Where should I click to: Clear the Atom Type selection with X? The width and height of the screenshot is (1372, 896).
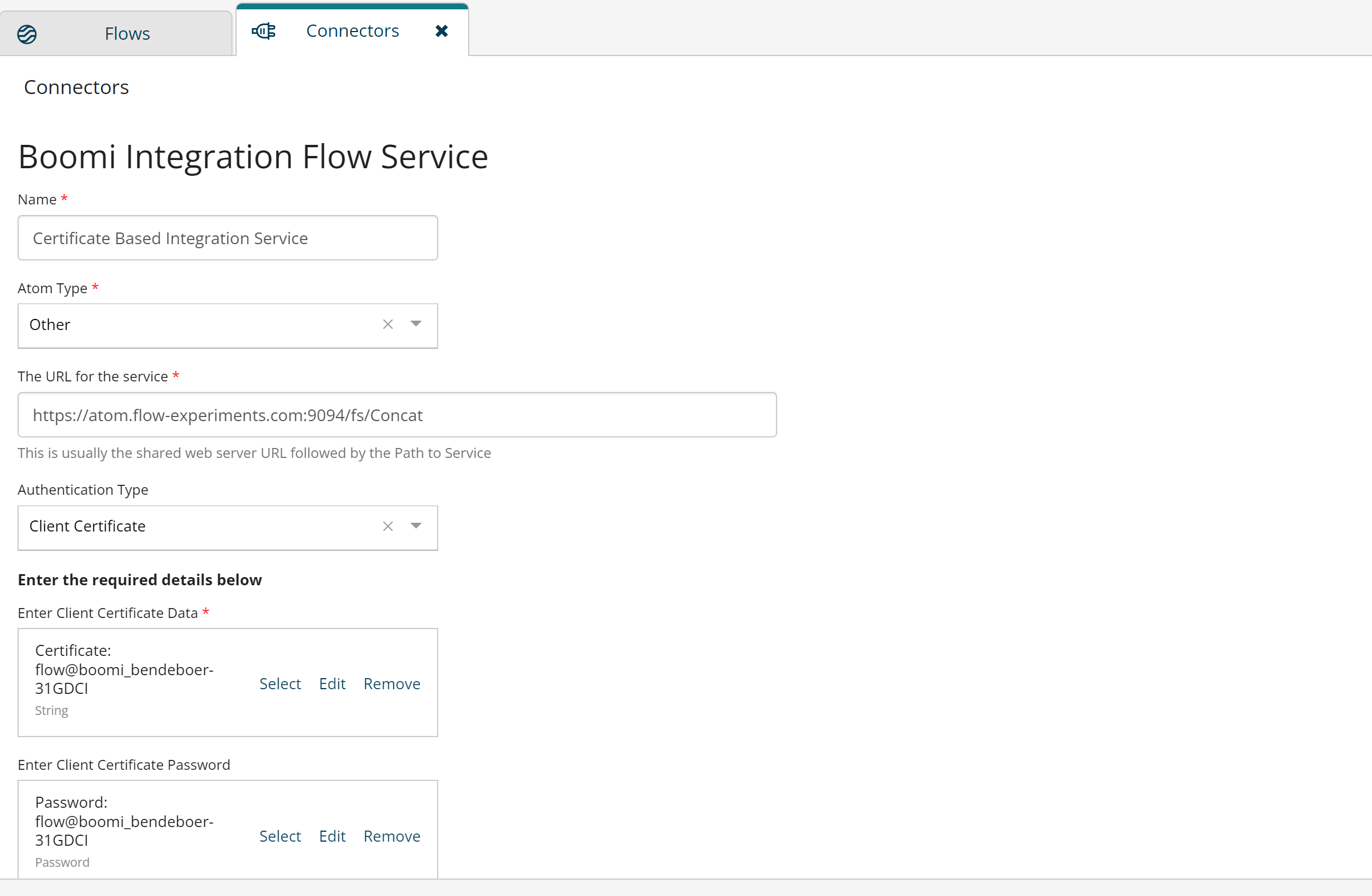click(387, 325)
